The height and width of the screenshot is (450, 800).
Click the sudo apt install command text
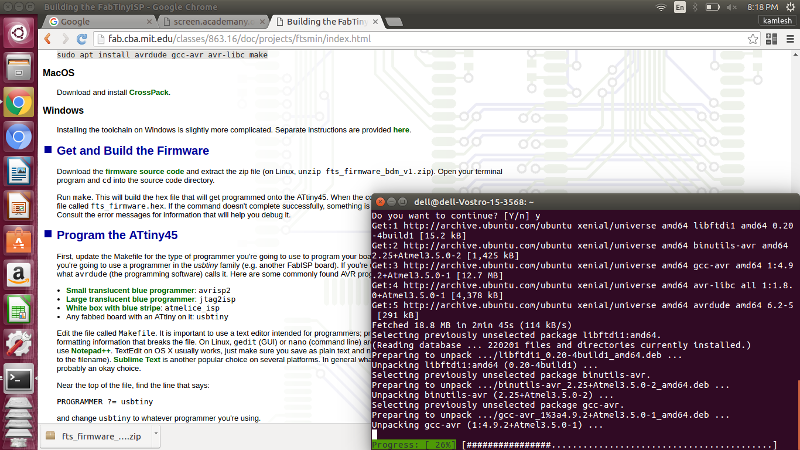point(162,55)
